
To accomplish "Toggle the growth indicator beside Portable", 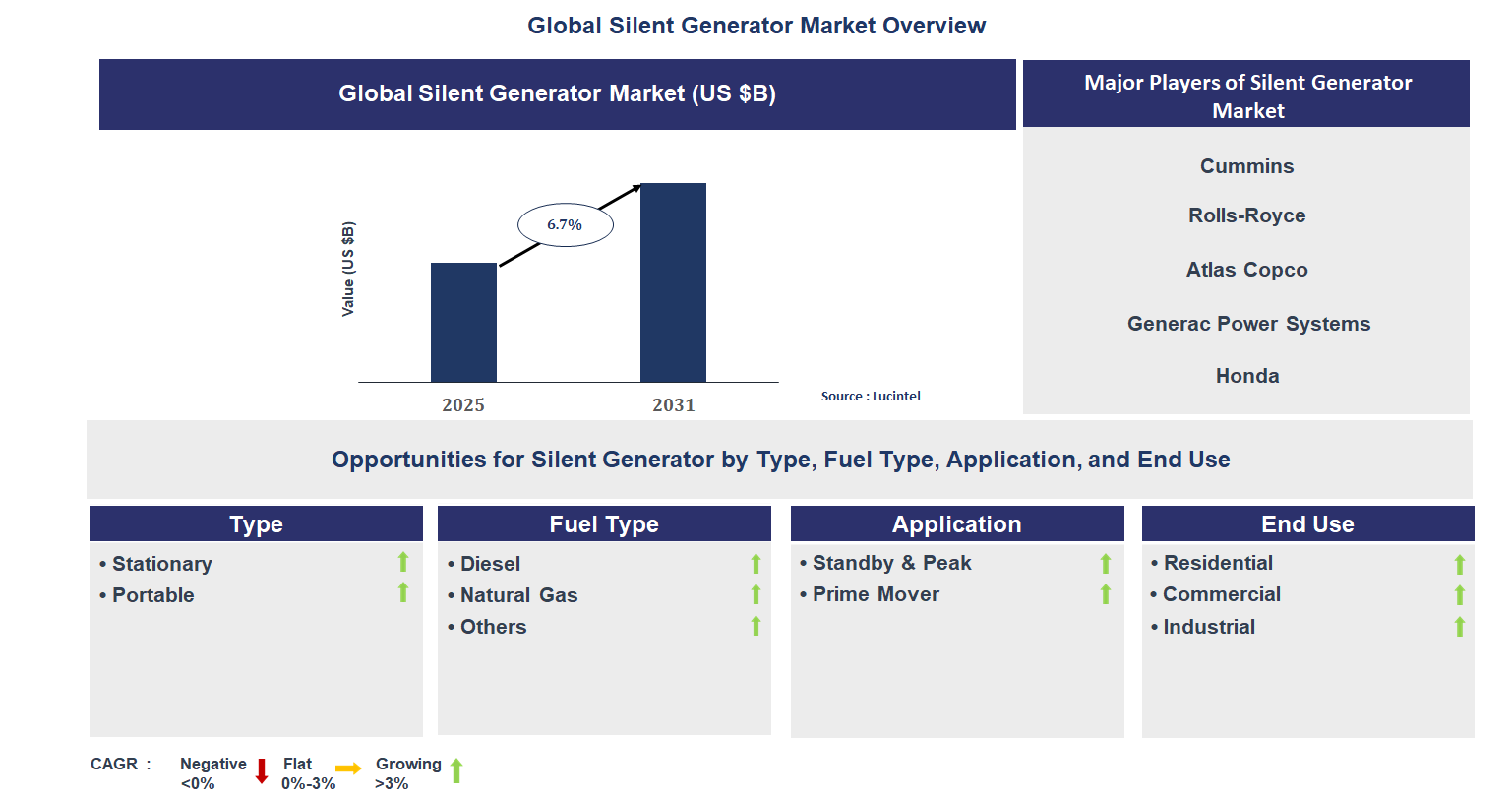I will (x=403, y=593).
